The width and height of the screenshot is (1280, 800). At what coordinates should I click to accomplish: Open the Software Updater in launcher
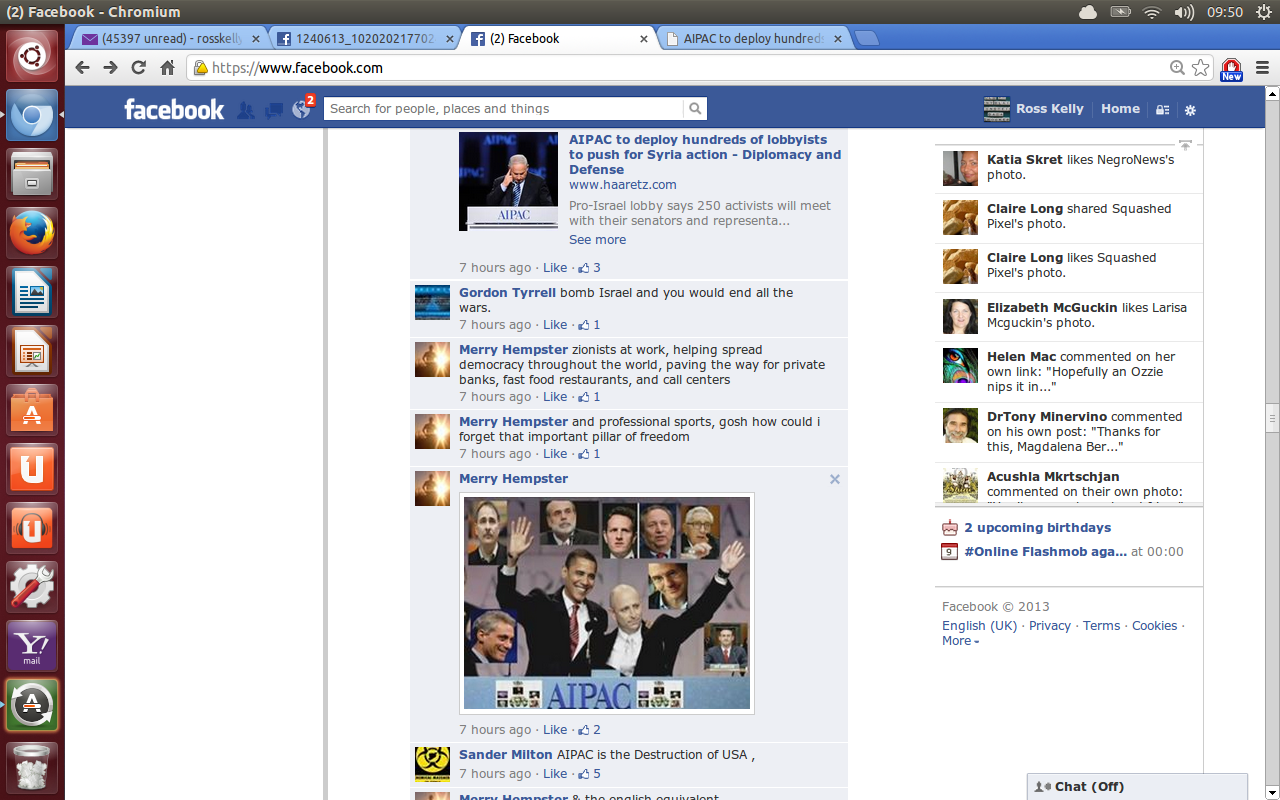pos(32,705)
